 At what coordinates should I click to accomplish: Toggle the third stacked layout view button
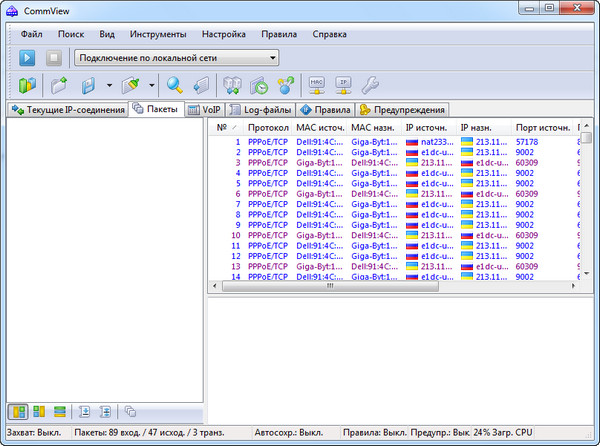(x=59, y=411)
